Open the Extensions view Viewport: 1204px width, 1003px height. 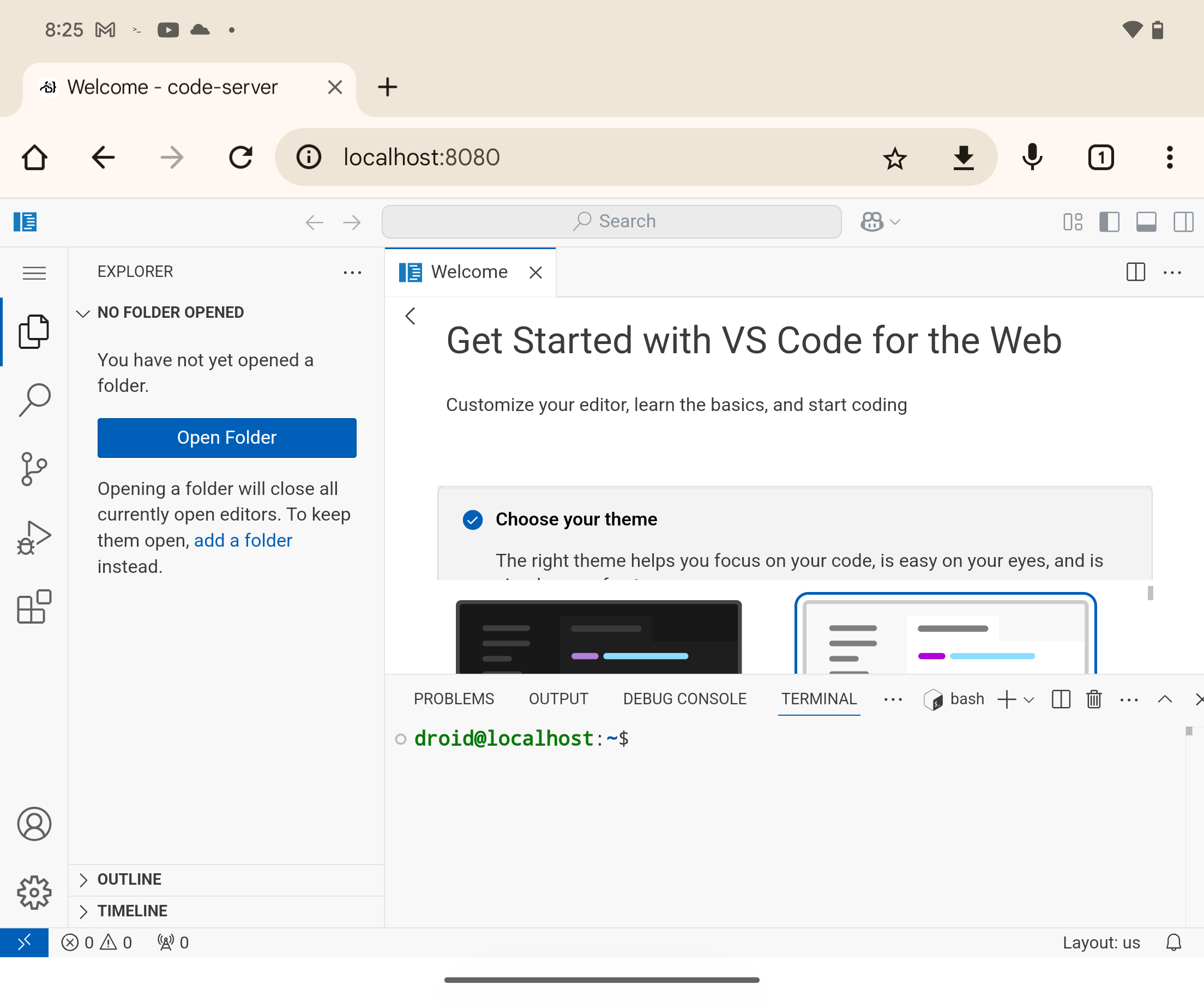(x=34, y=606)
